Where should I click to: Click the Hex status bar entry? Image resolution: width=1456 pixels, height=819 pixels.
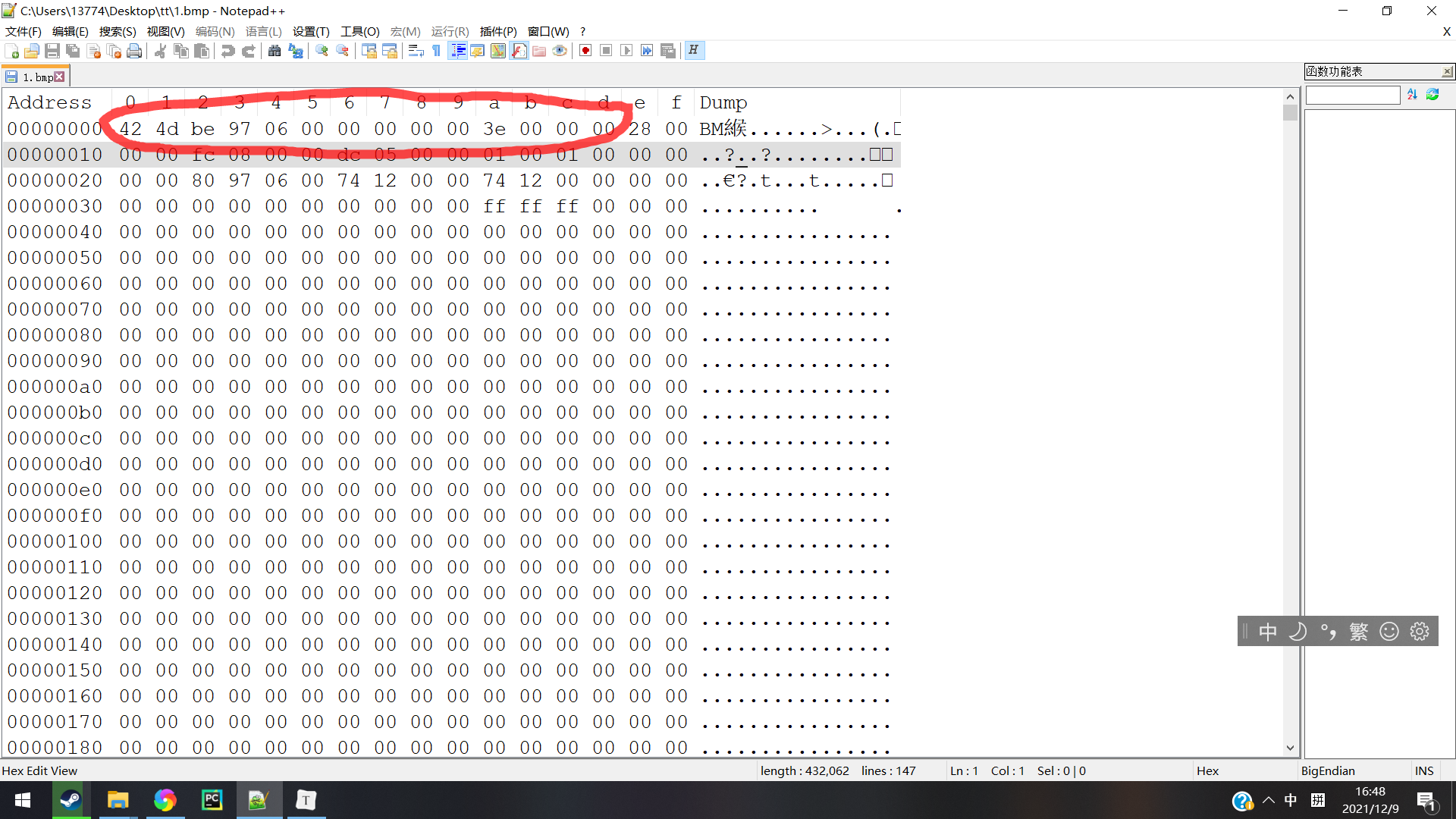pyautogui.click(x=1207, y=770)
